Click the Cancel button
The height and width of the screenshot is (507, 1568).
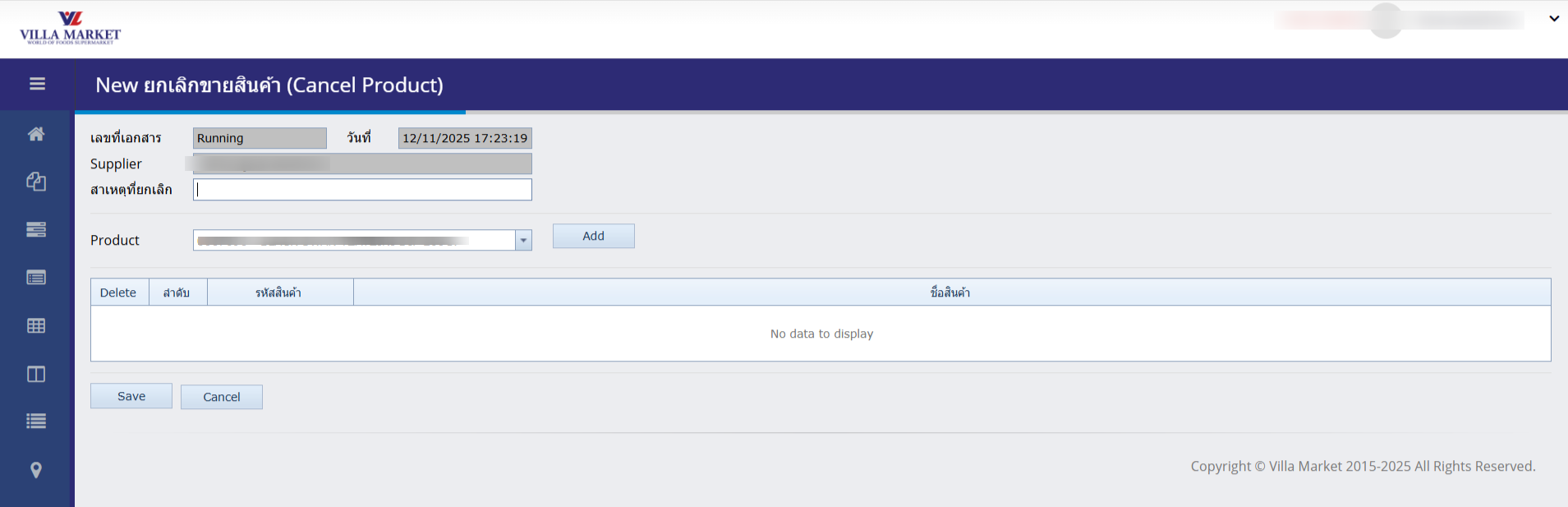point(222,397)
